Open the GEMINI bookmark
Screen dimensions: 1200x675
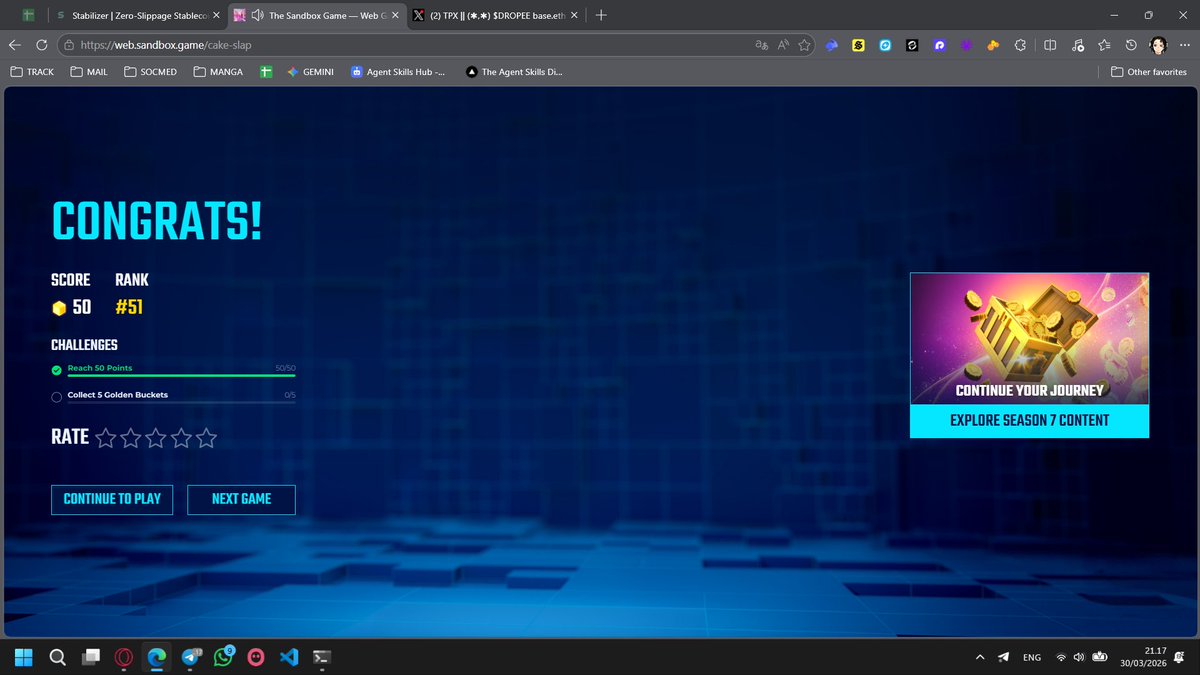(309, 72)
